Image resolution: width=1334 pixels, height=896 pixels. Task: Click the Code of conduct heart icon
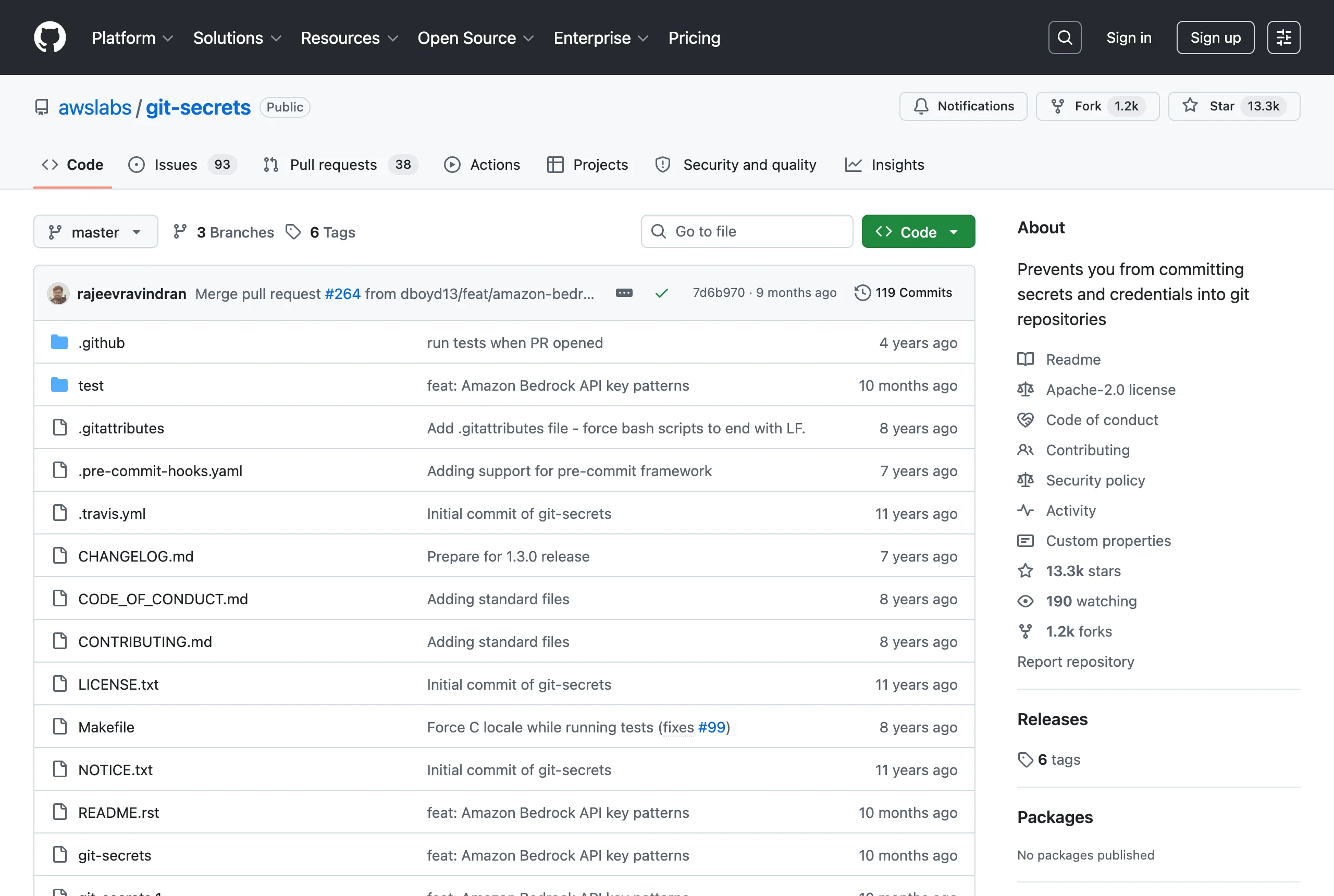(1026, 420)
